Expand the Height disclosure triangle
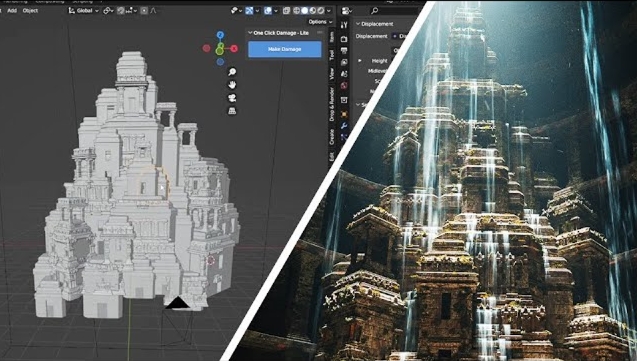 (360, 61)
